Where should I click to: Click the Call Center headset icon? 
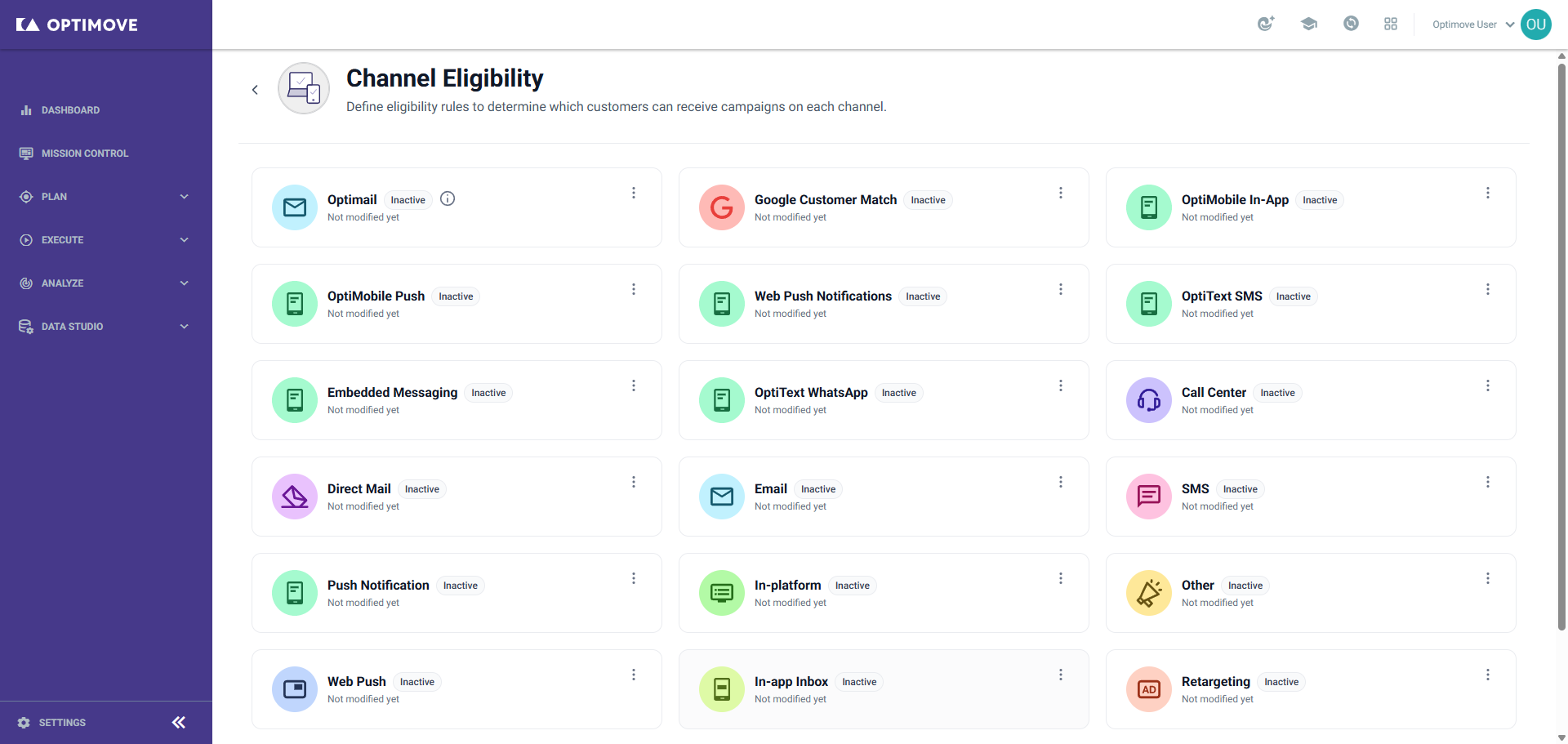(x=1149, y=400)
